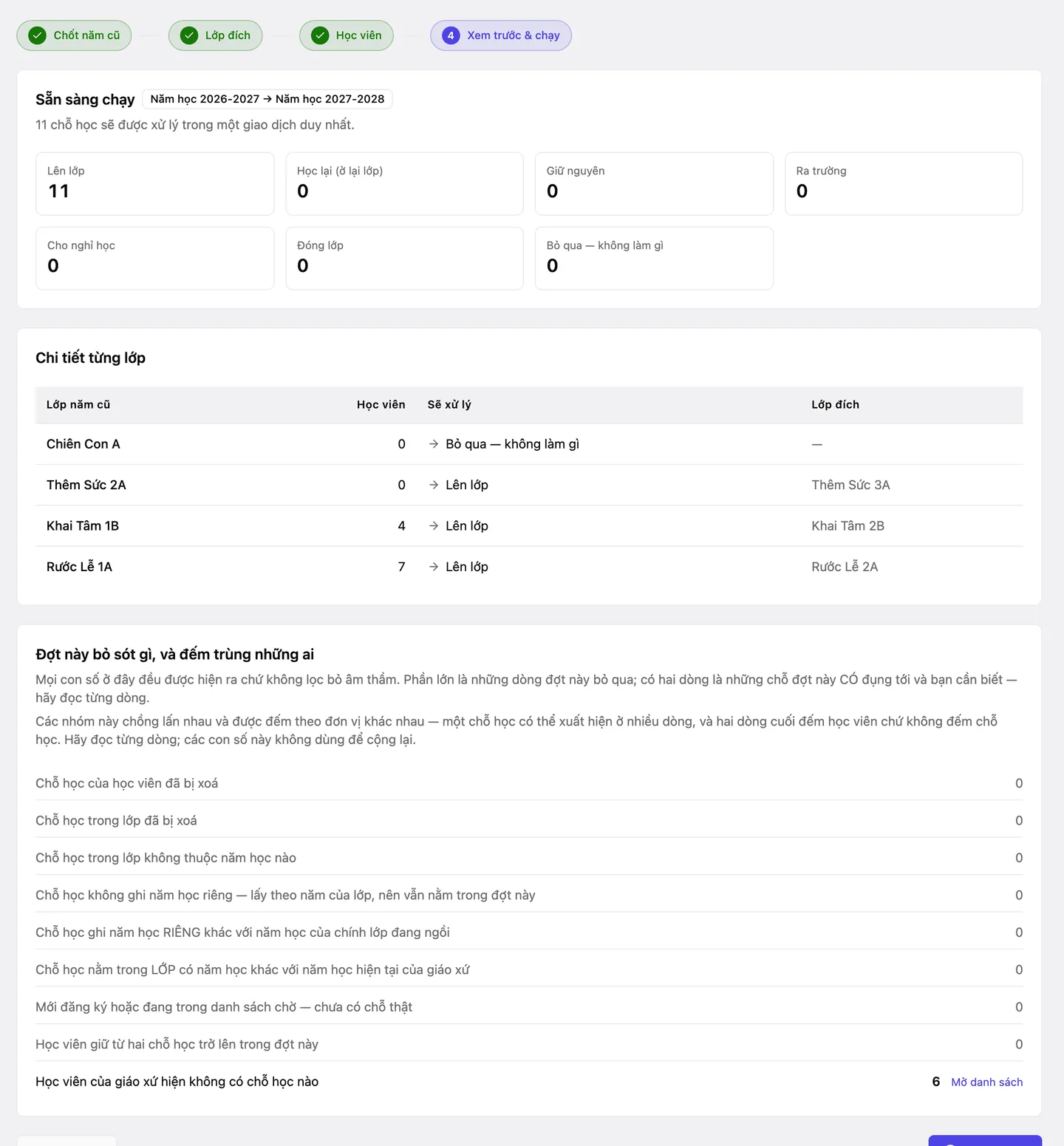
Task: Click the row starting "Chỗ học nằm trong LỚP"
Action: coord(529,969)
